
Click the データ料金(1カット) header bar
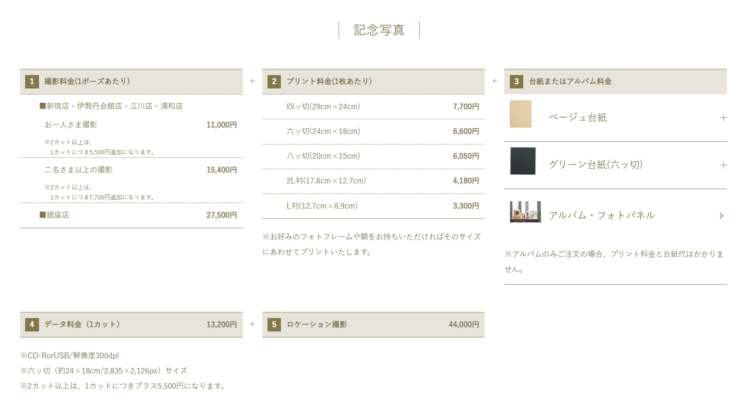[x=131, y=324]
